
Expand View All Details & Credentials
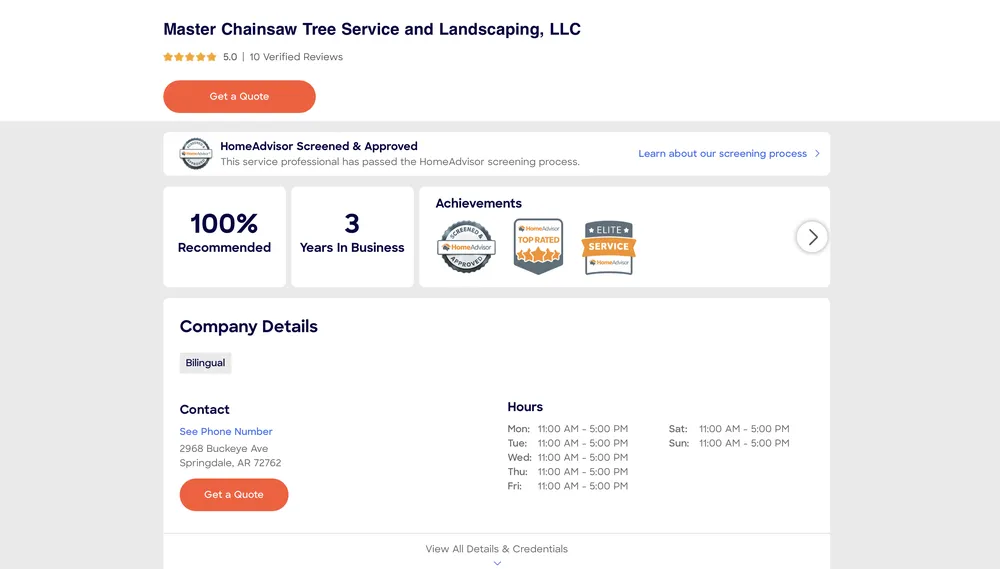click(x=496, y=549)
